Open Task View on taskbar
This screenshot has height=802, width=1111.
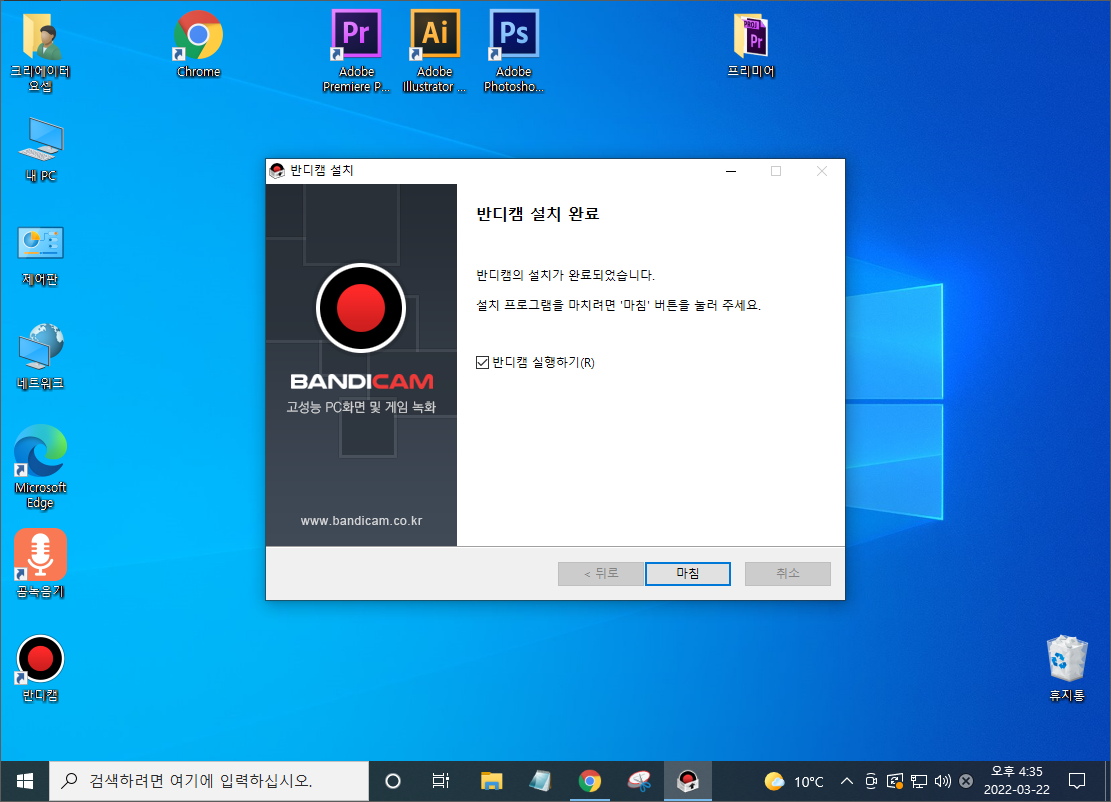coord(441,781)
